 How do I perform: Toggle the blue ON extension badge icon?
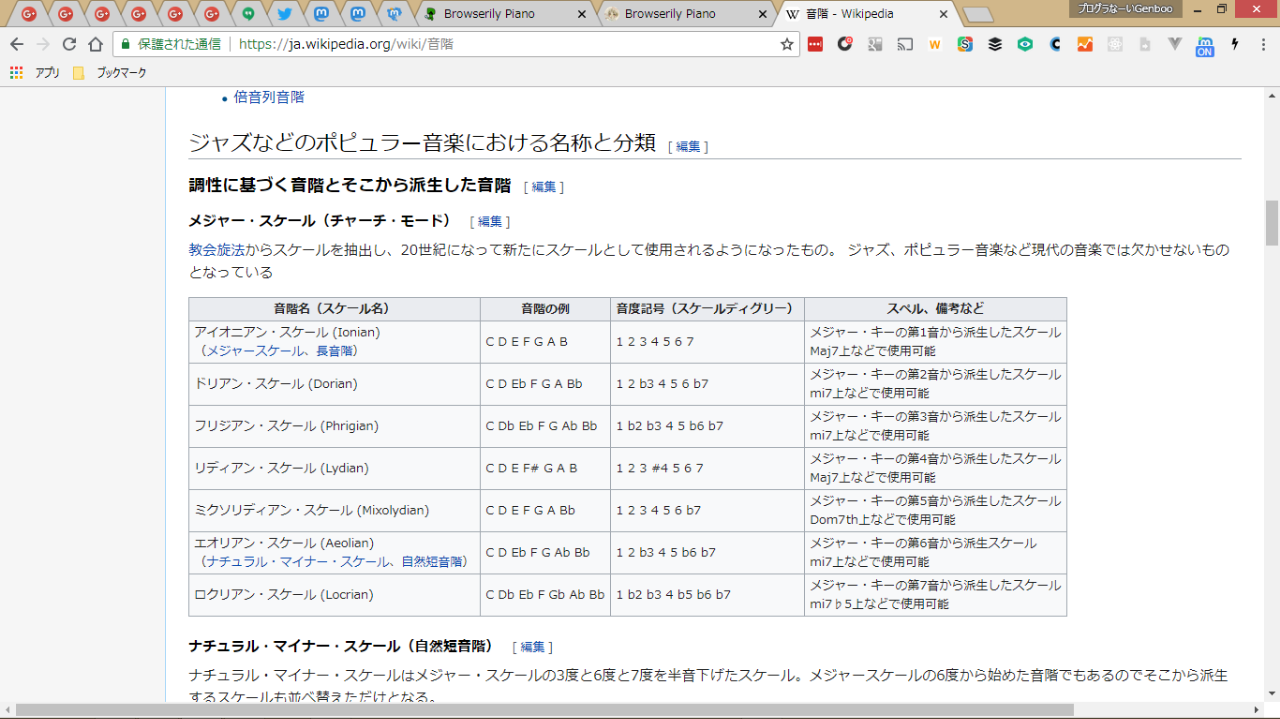click(1205, 46)
